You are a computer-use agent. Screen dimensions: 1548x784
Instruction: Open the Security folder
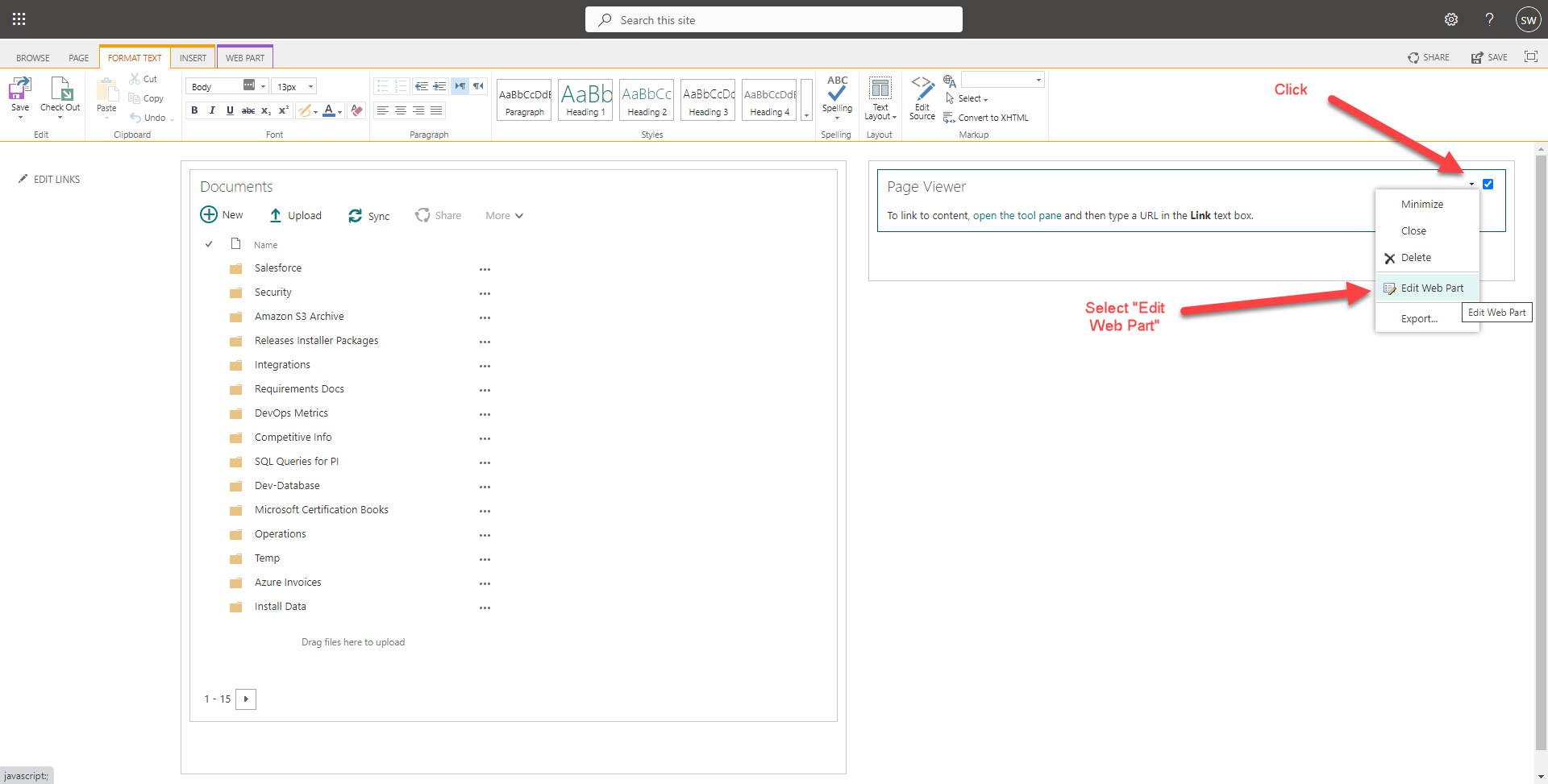pos(273,292)
